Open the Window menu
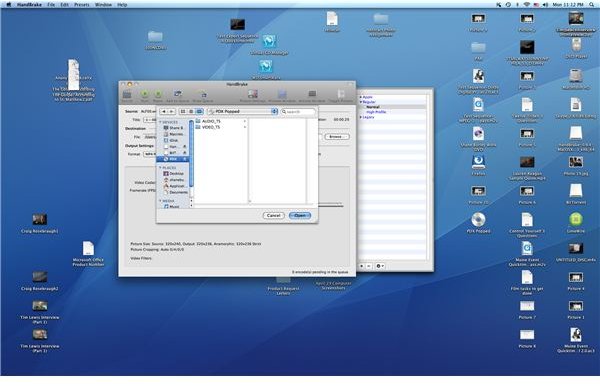This screenshot has width=600, height=386. 103,5
